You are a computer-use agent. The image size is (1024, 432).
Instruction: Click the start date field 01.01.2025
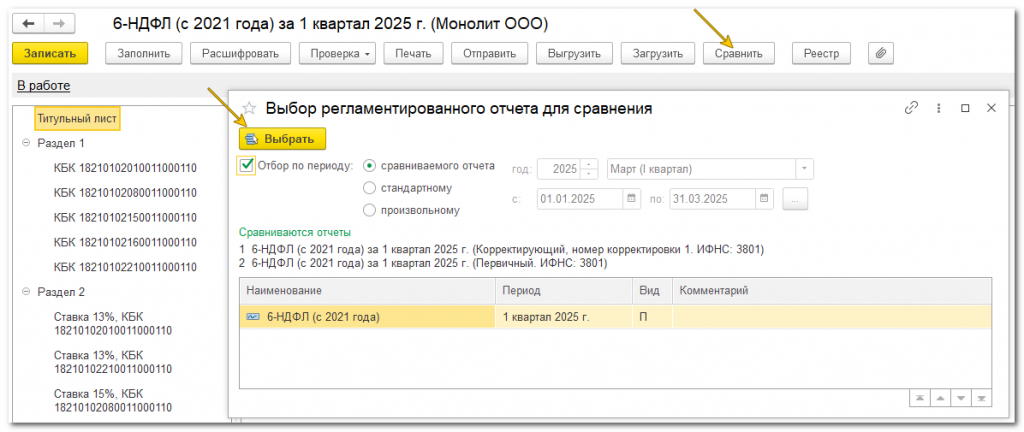580,199
